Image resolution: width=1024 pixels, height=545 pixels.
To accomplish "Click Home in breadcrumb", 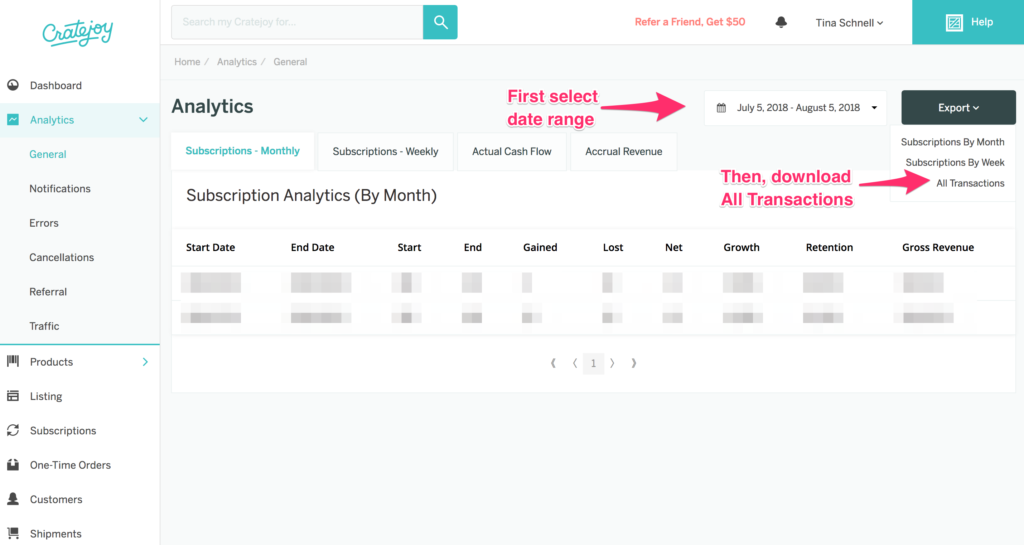I will pos(187,62).
